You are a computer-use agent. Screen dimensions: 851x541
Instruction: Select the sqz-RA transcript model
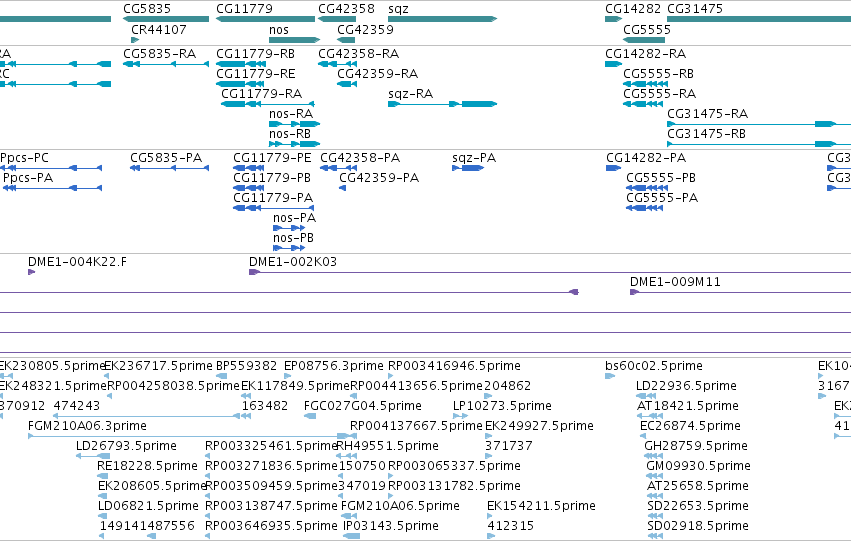point(442,104)
